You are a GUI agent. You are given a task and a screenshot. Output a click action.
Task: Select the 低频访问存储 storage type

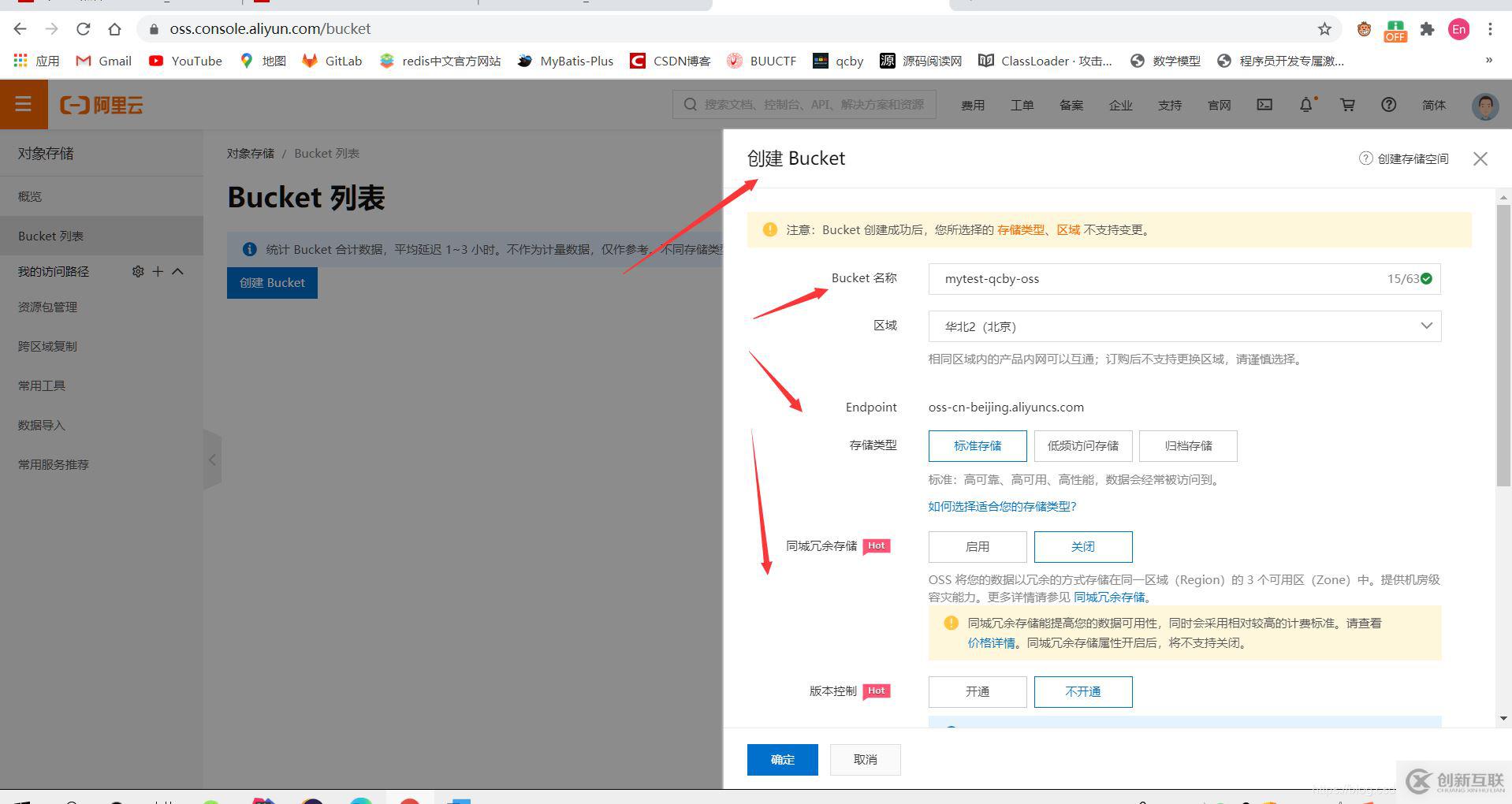pyautogui.click(x=1082, y=445)
